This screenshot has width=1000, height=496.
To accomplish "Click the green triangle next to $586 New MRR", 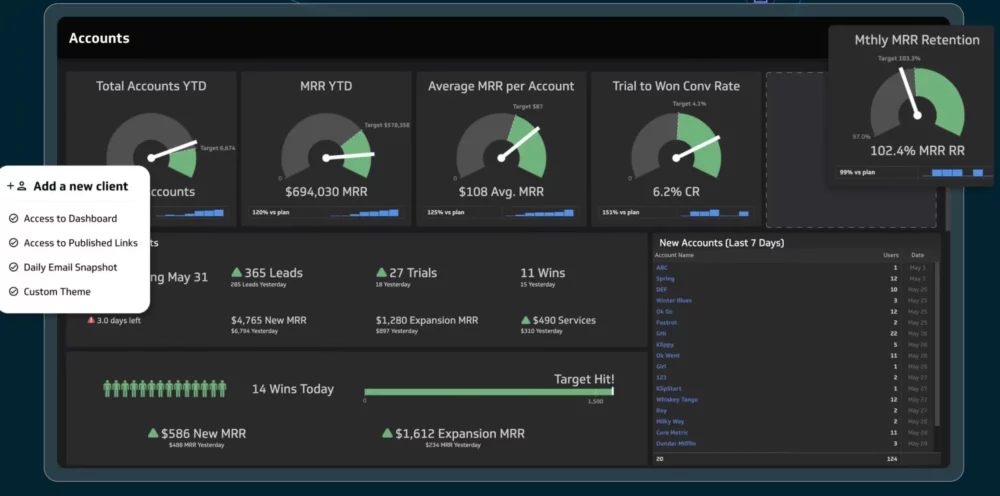I will [153, 433].
